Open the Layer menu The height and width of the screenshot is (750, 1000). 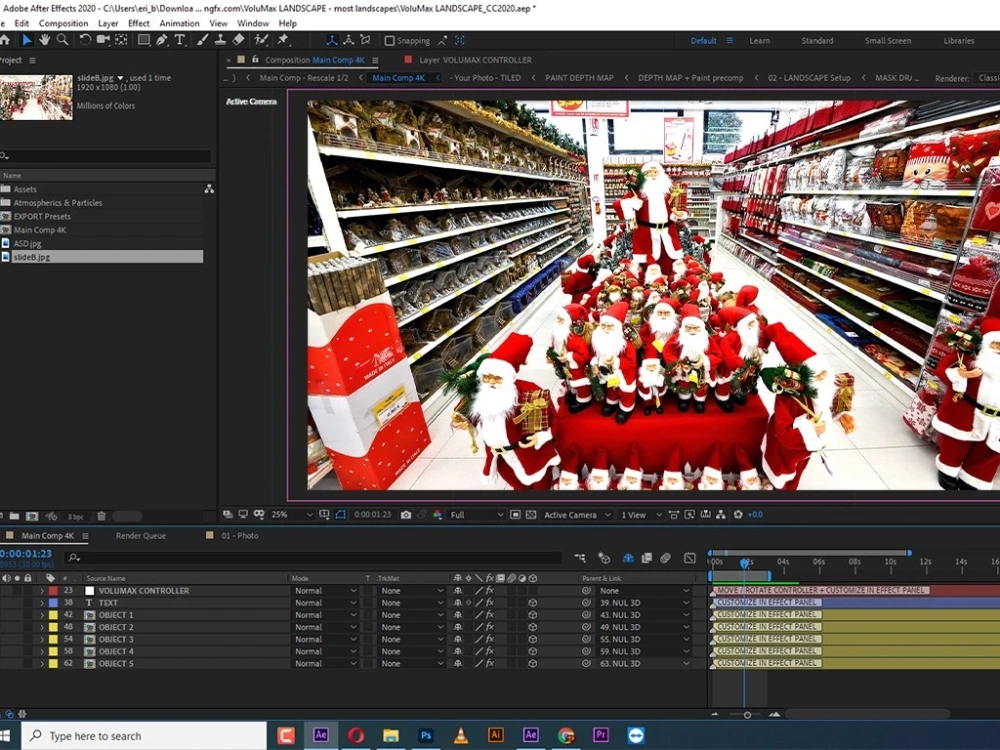point(108,23)
